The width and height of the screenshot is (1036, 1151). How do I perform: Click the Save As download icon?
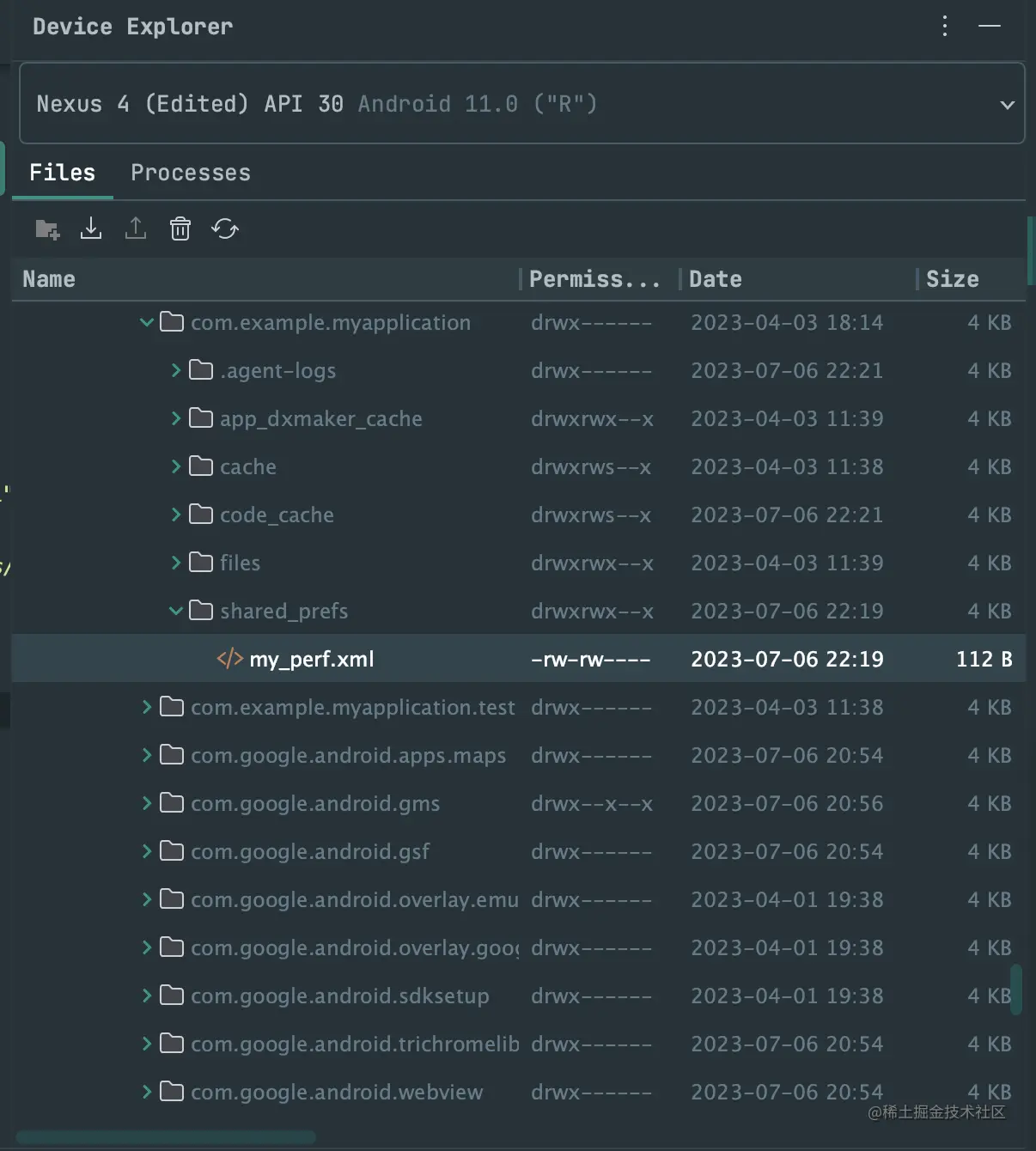pyautogui.click(x=91, y=228)
